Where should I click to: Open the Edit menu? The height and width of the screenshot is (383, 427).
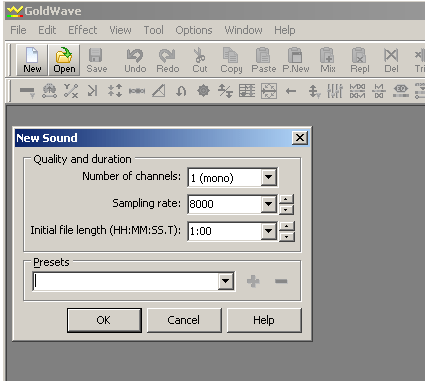(47, 30)
